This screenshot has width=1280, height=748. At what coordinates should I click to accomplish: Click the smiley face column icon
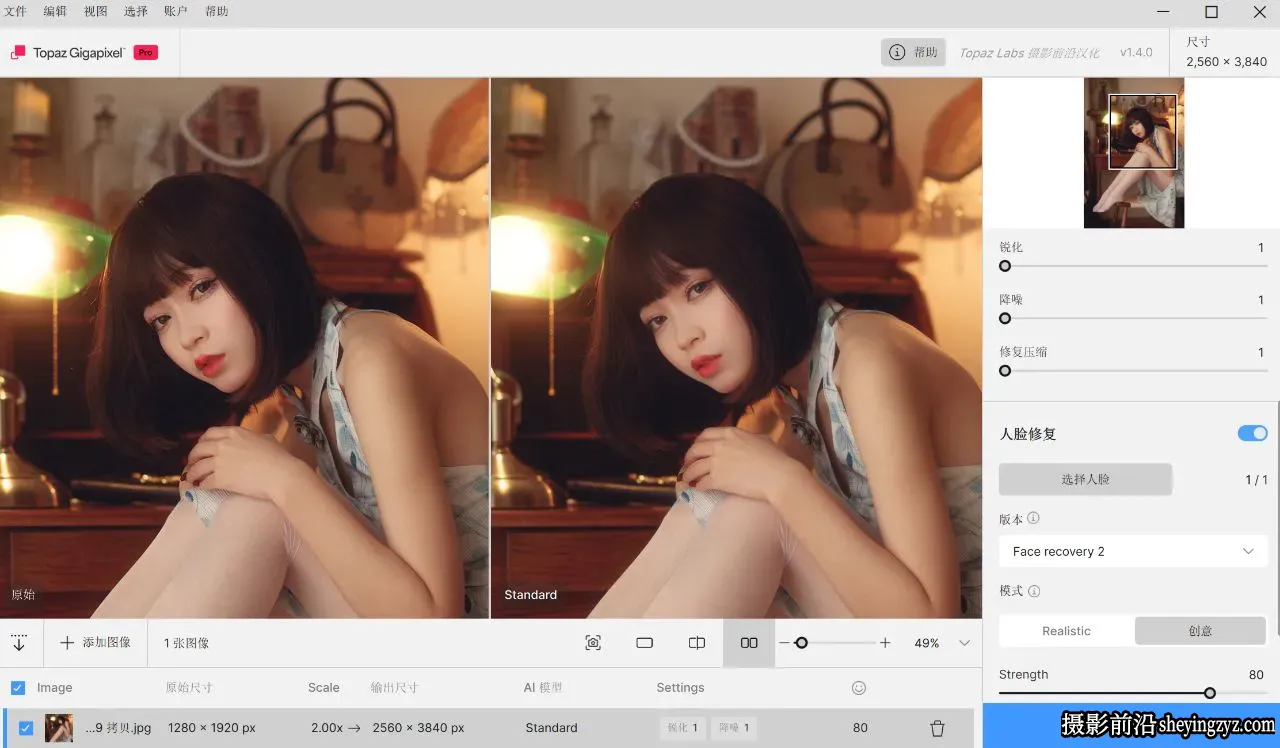click(x=858, y=688)
